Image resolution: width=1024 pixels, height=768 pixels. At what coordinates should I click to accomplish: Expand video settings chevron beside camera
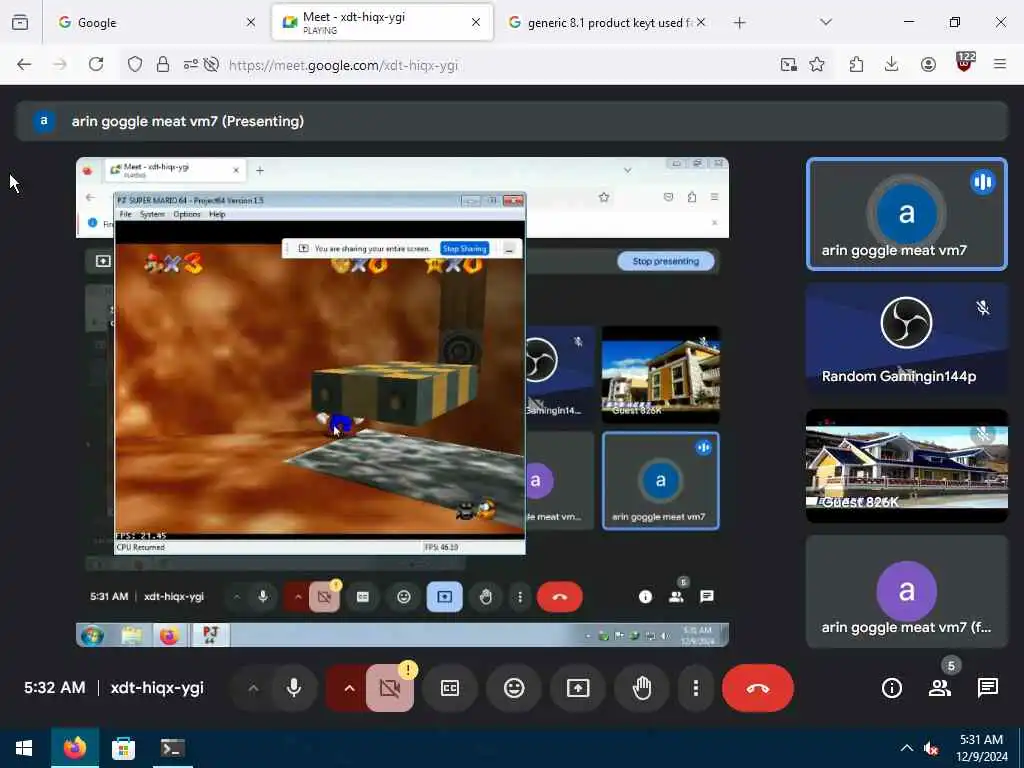tap(349, 688)
